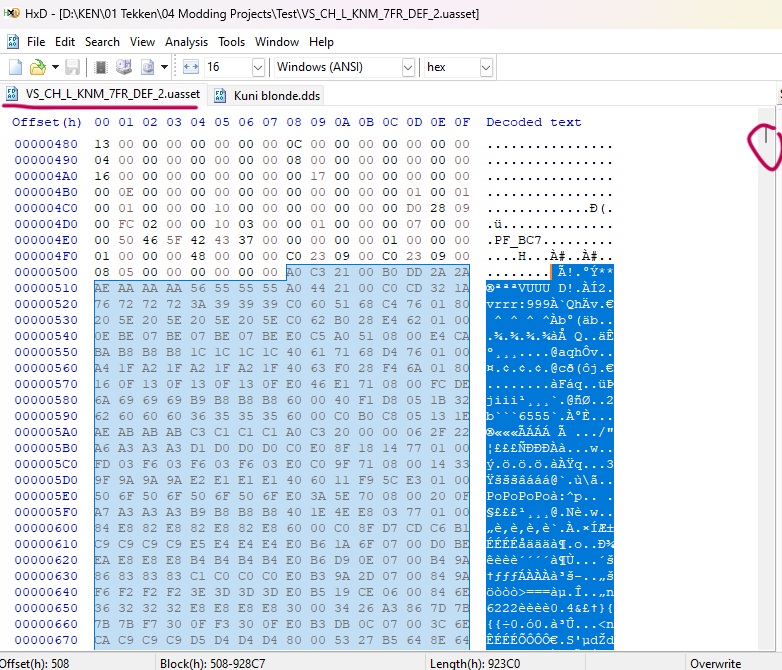
Task: Click byte A0 at offset 508 in row 00000500
Action: point(294,272)
